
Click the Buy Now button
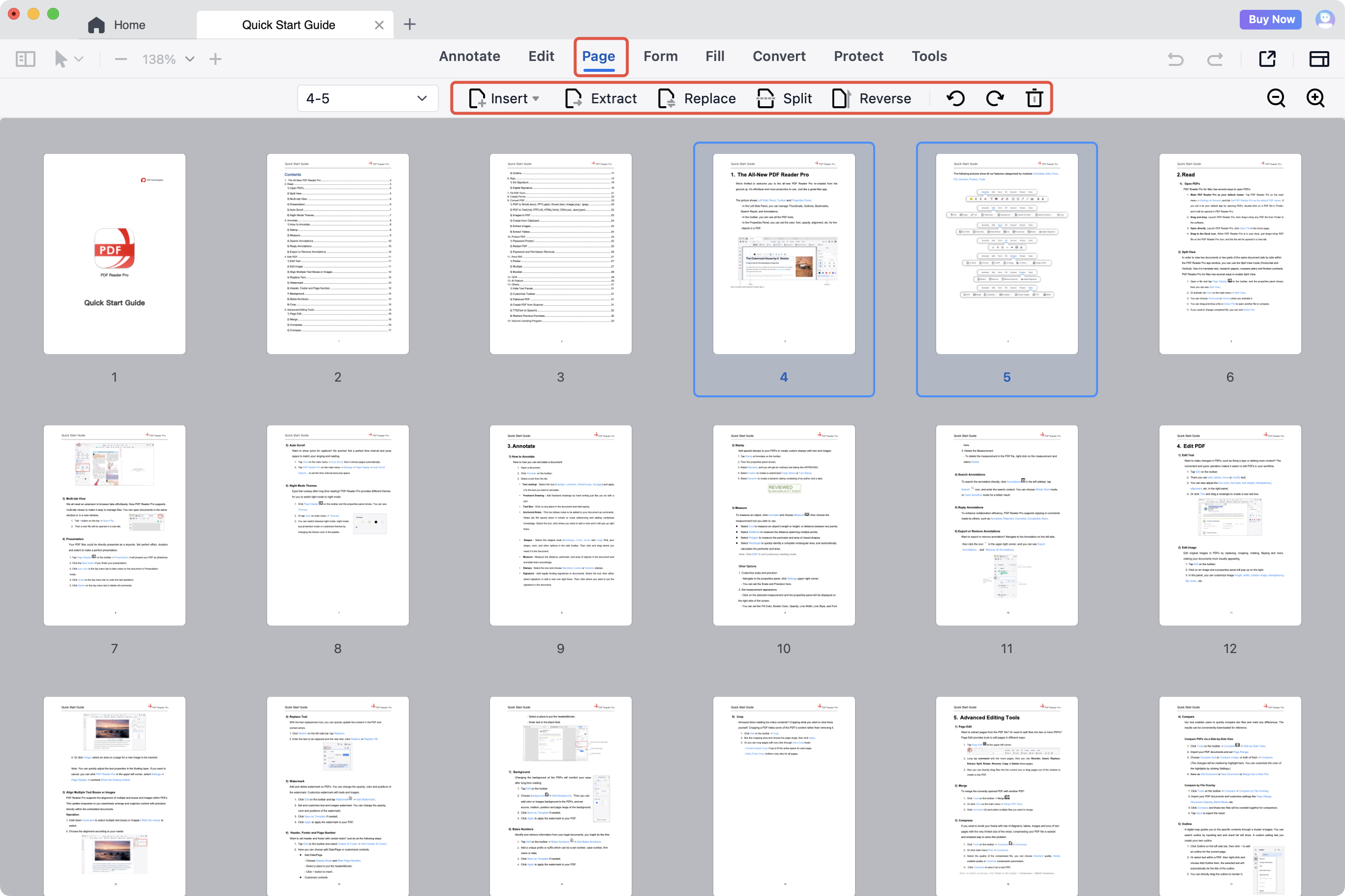1271,20
